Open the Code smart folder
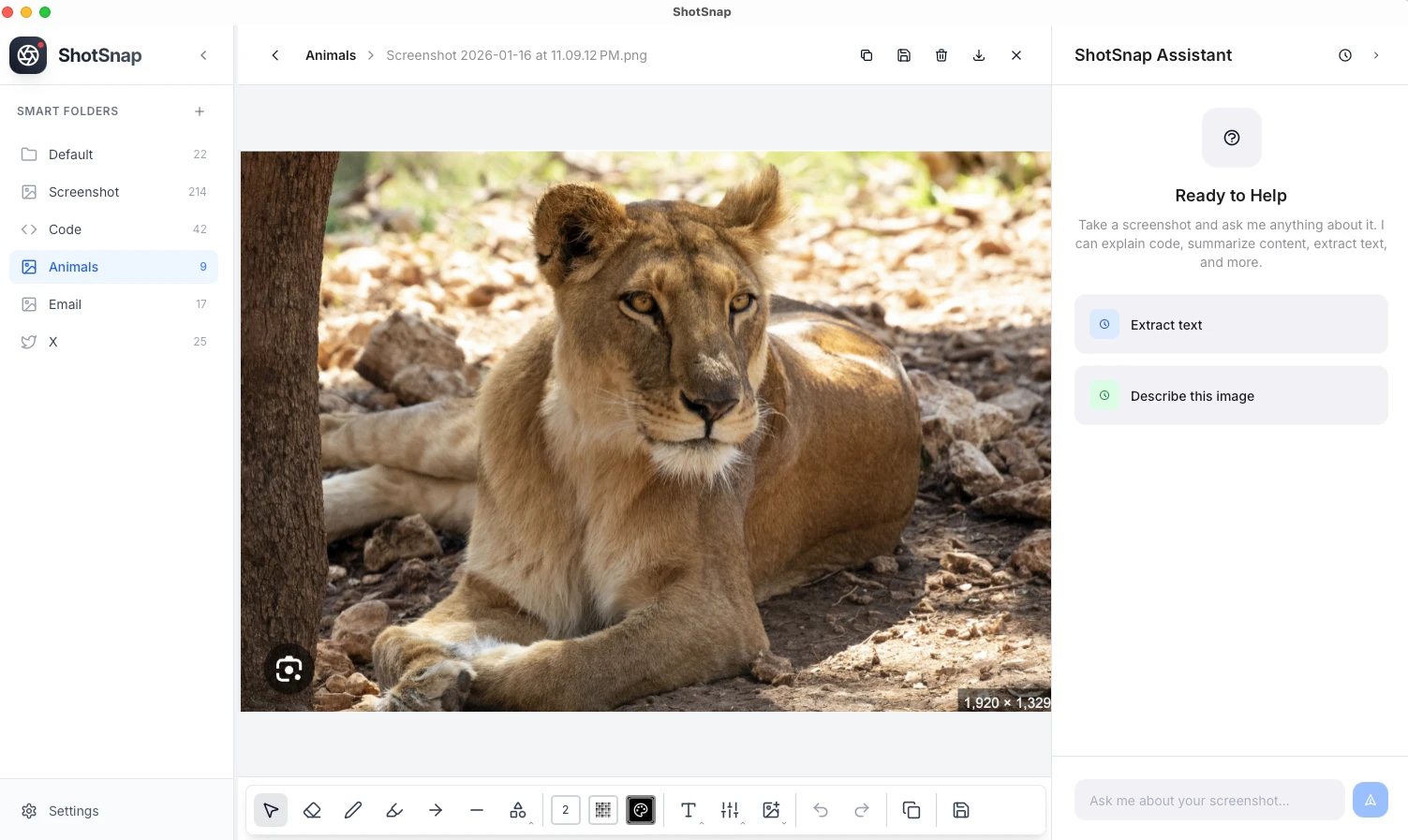Screen dimensions: 1408x840 [x=66, y=229]
